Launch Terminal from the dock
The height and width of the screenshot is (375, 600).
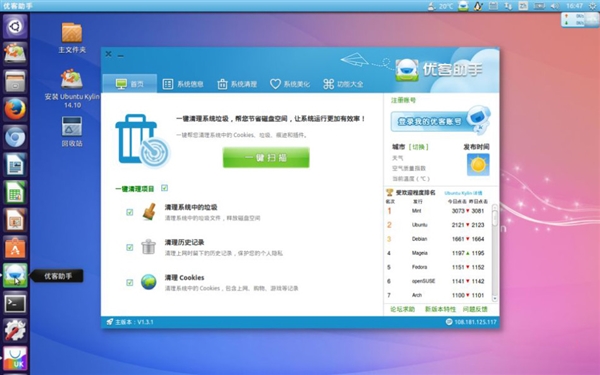(15, 303)
